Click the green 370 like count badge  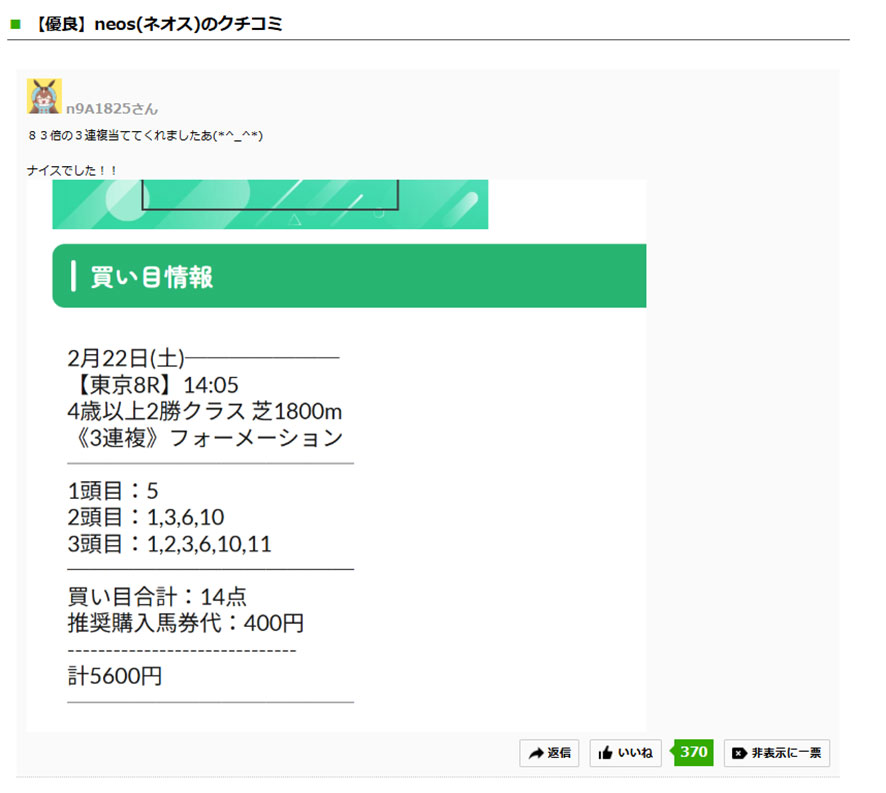[693, 752]
